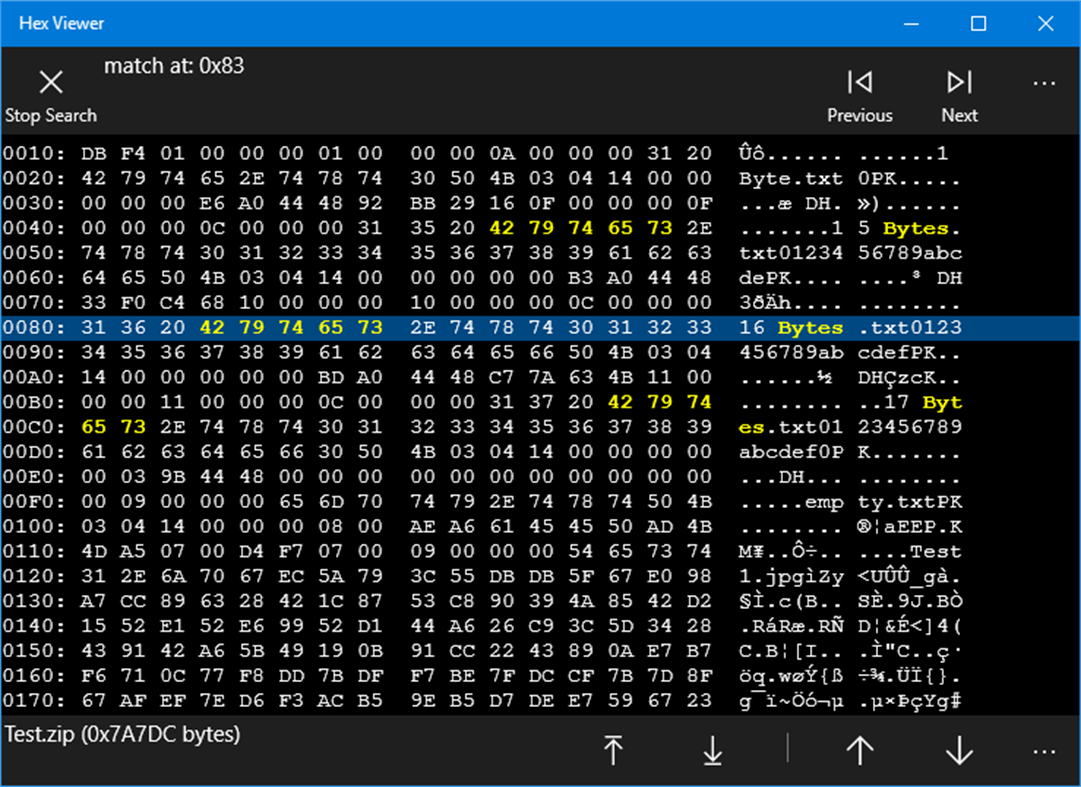Viewport: 1081px width, 787px height.
Task: Click the Previous label under its icon
Action: 859,115
